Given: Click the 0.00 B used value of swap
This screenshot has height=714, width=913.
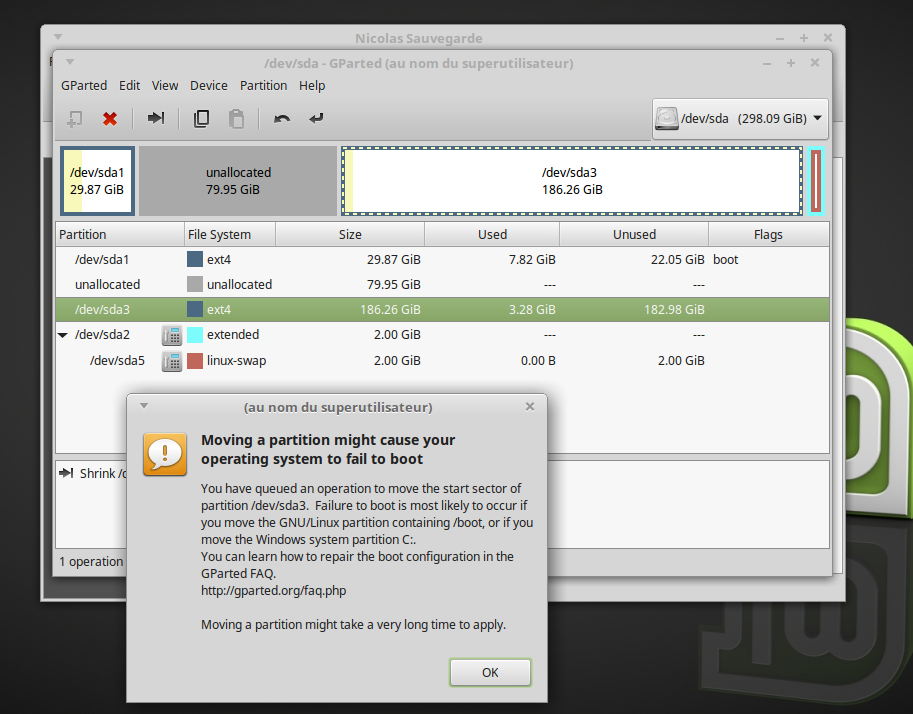Looking at the screenshot, I should pyautogui.click(x=538, y=360).
